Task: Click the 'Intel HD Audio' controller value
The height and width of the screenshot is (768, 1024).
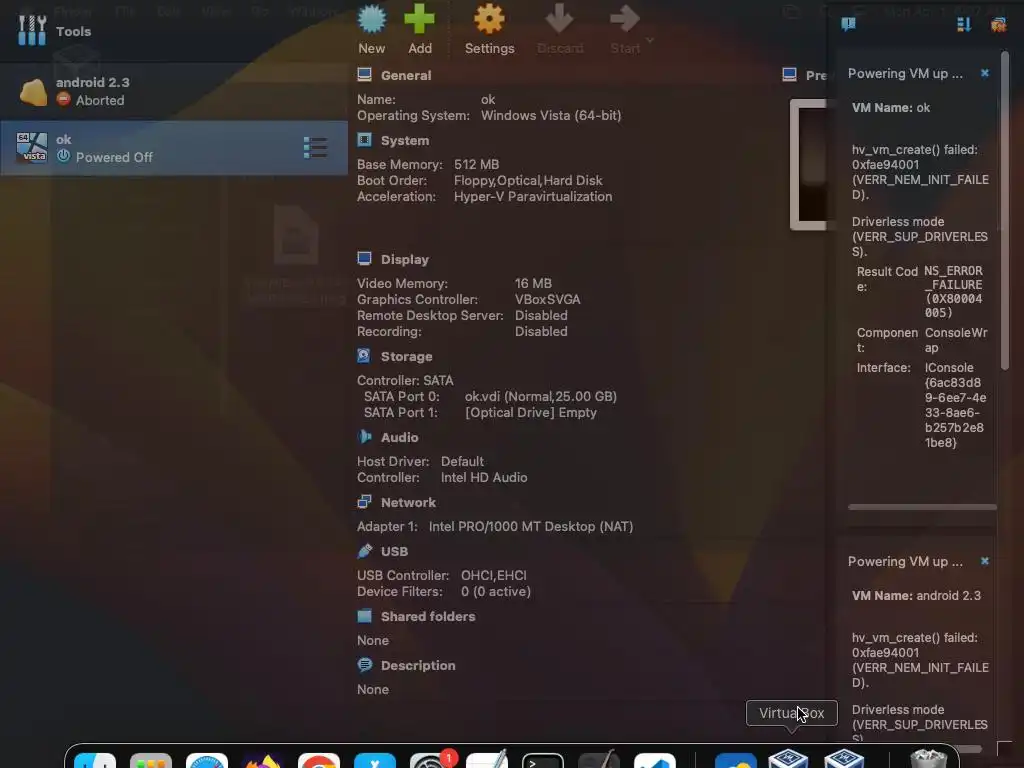Action: (x=484, y=477)
